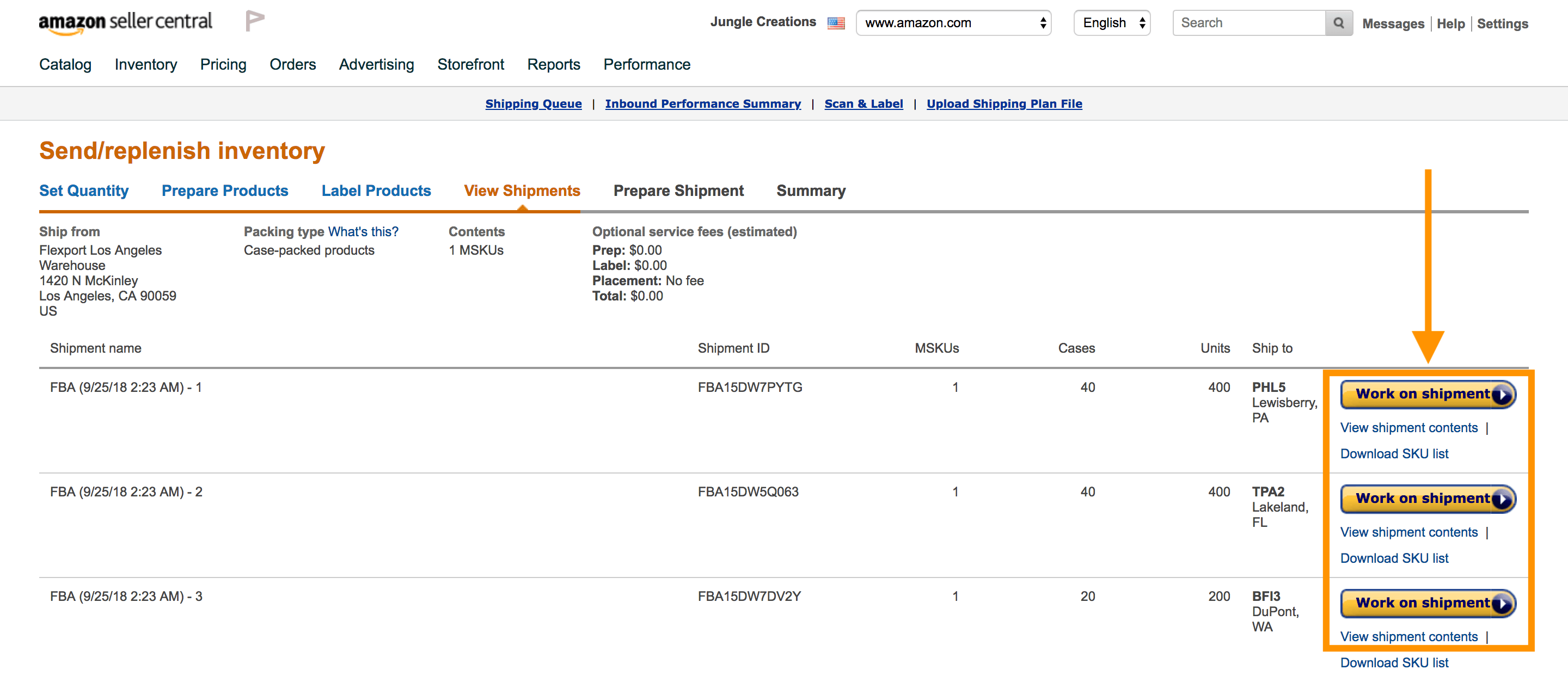Click the Amazon Seller Central logo

[x=125, y=22]
